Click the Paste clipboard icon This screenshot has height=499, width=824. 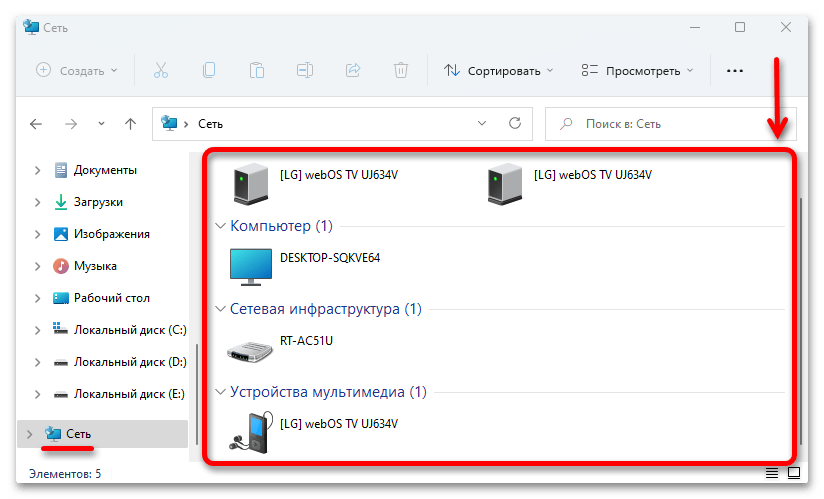click(256, 70)
